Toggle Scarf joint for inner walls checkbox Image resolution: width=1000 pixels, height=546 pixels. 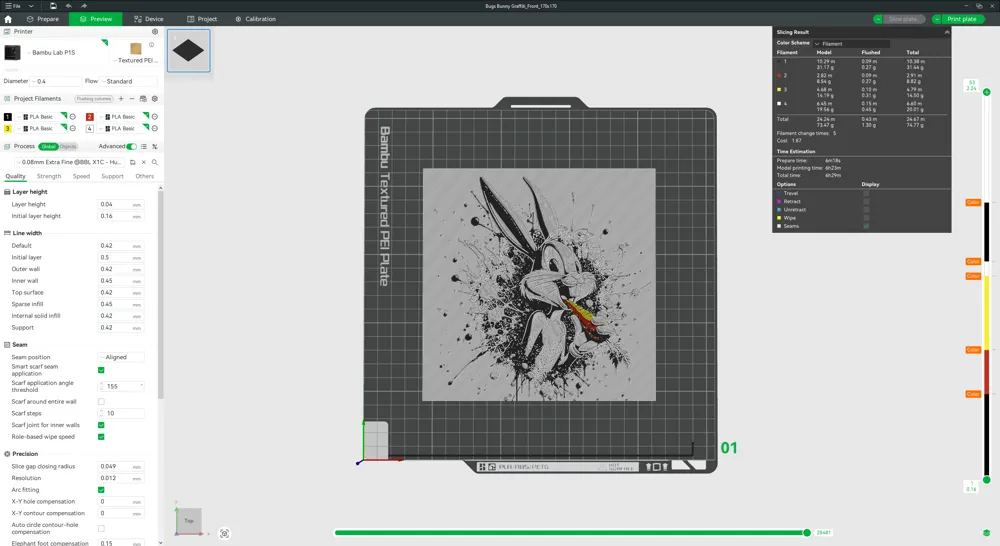click(101, 425)
